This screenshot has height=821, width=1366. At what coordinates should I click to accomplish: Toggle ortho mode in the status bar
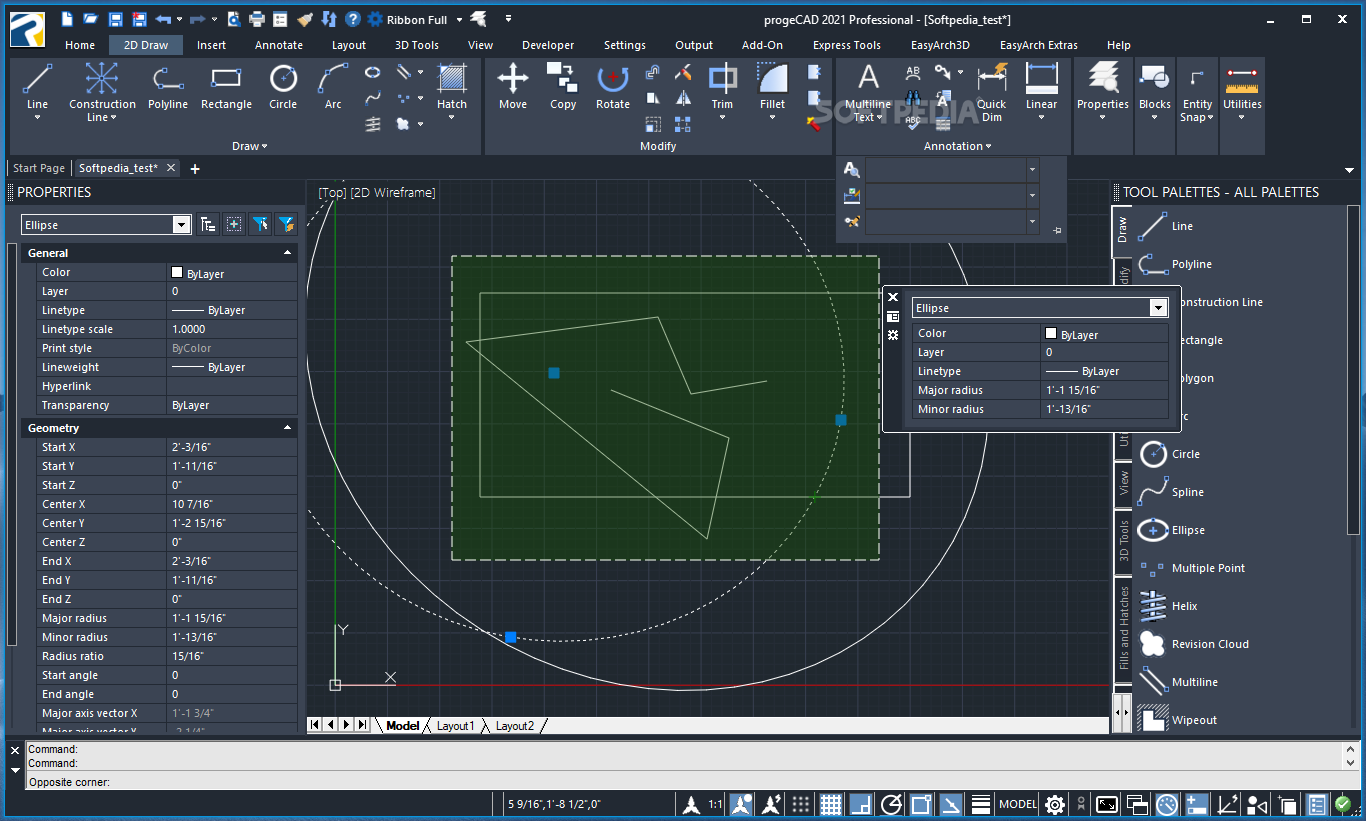tap(861, 804)
